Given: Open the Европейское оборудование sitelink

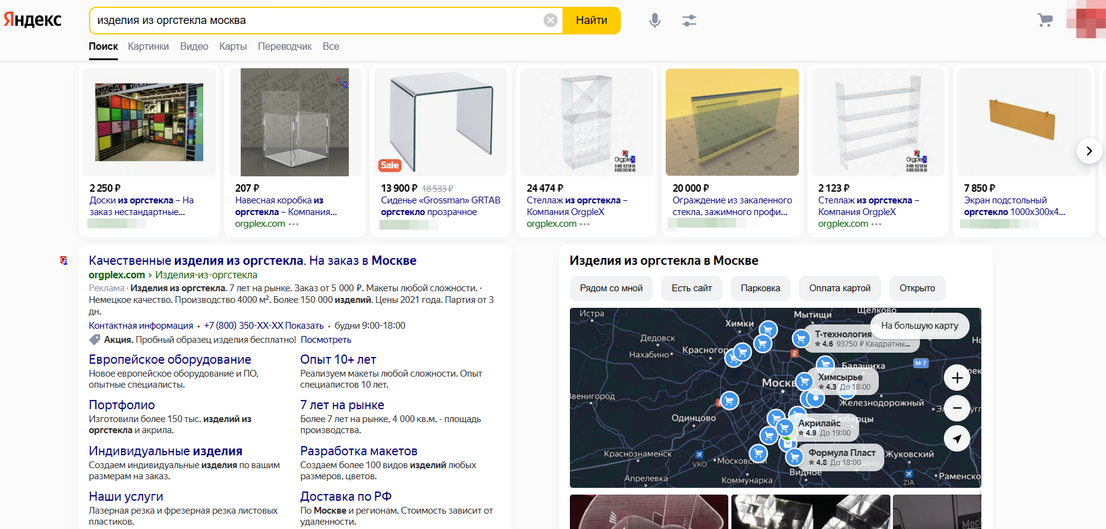Looking at the screenshot, I should pyautogui.click(x=170, y=360).
